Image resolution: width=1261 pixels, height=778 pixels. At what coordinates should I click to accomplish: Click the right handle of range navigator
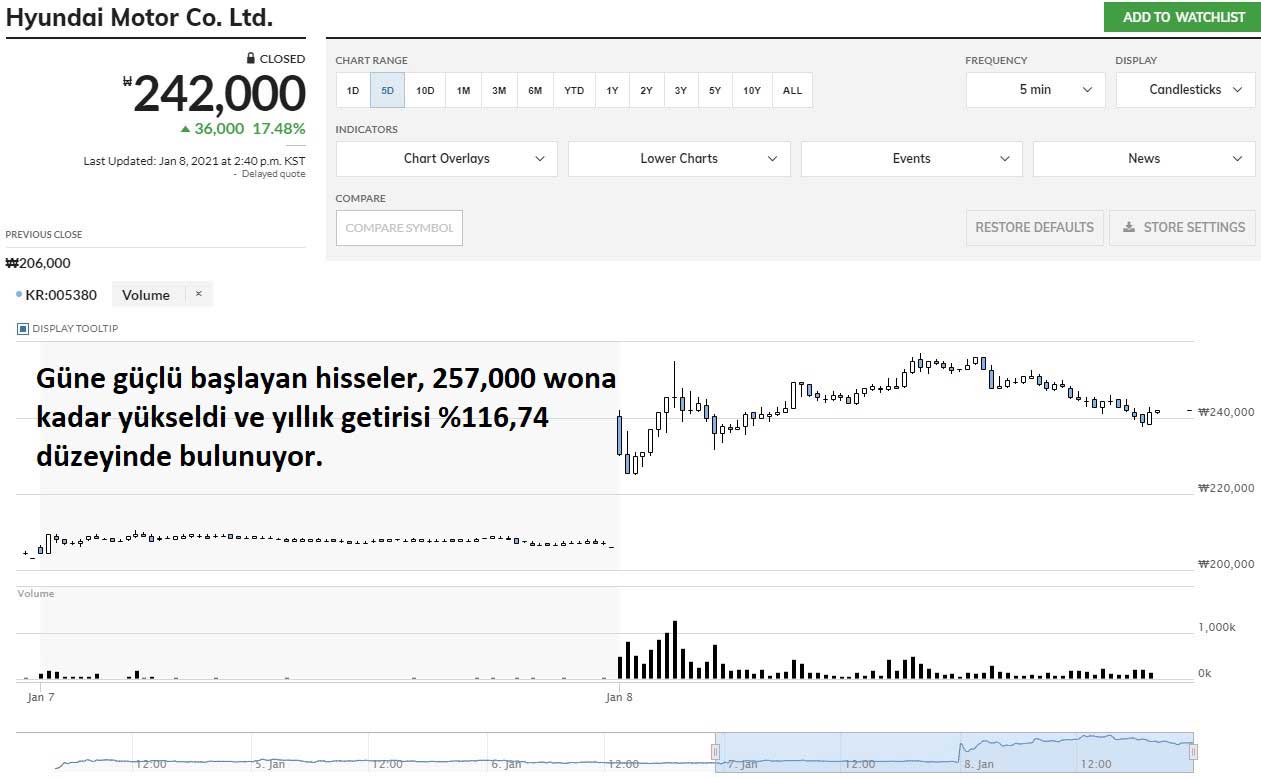[1193, 751]
